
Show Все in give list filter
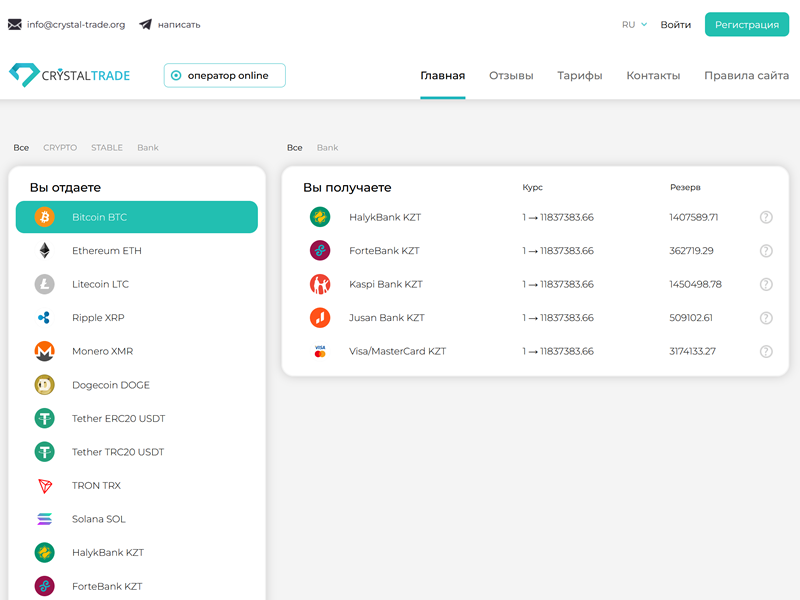pyautogui.click(x=21, y=147)
